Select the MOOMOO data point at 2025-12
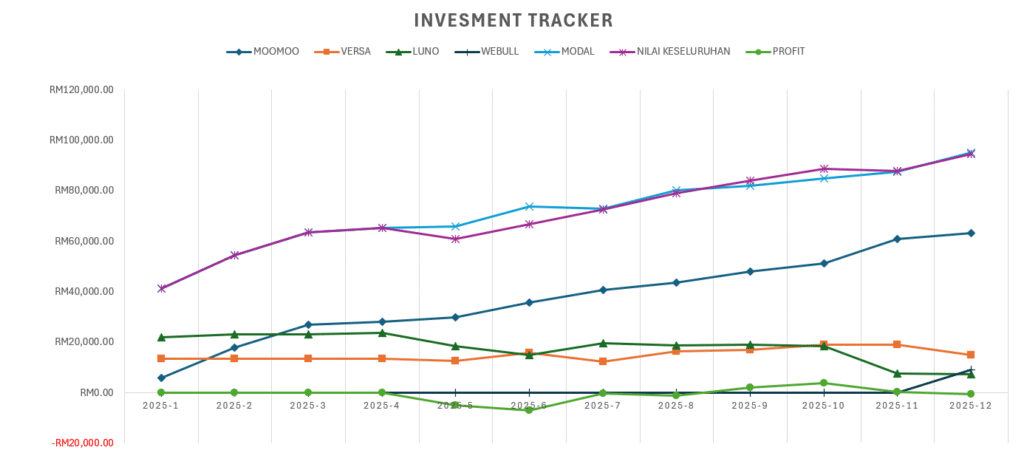The width and height of the screenshot is (1024, 450). coord(971,233)
